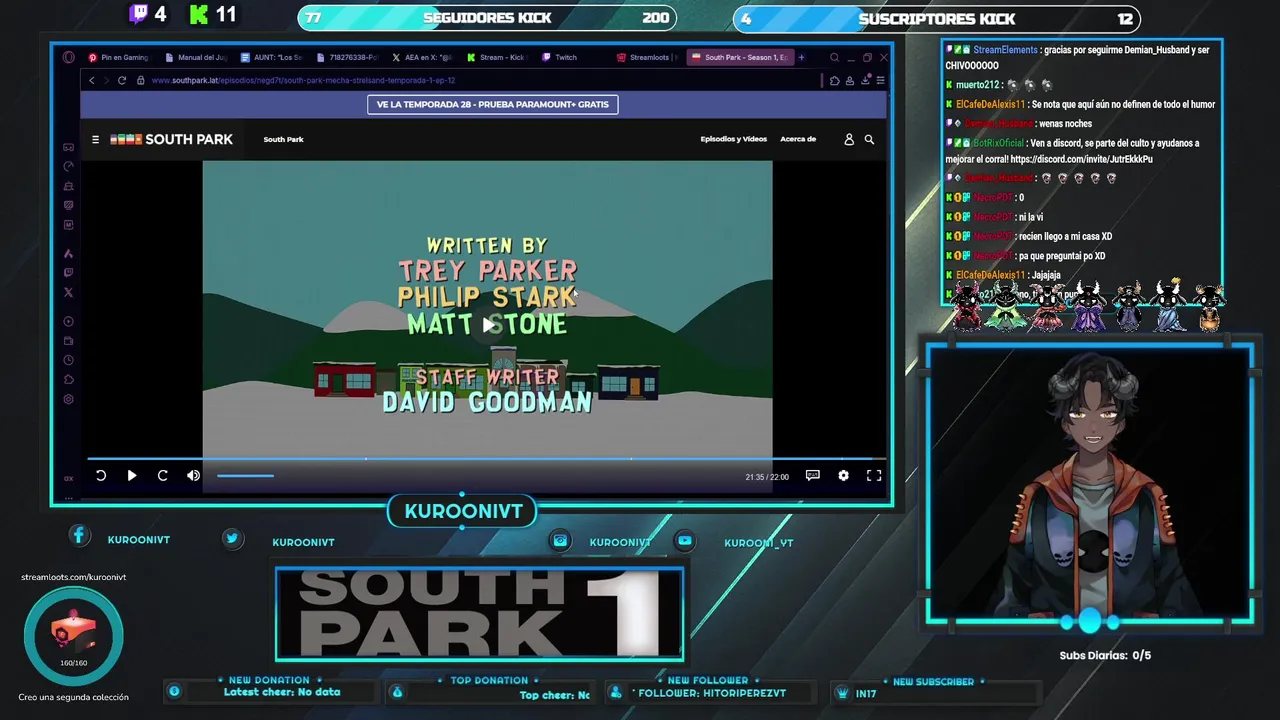Click the Streamloots chest icon

click(74, 634)
